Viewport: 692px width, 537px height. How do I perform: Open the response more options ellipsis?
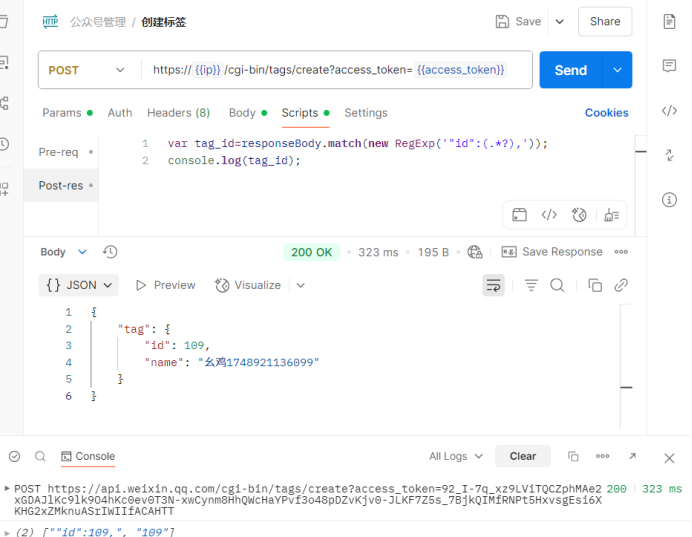[621, 252]
